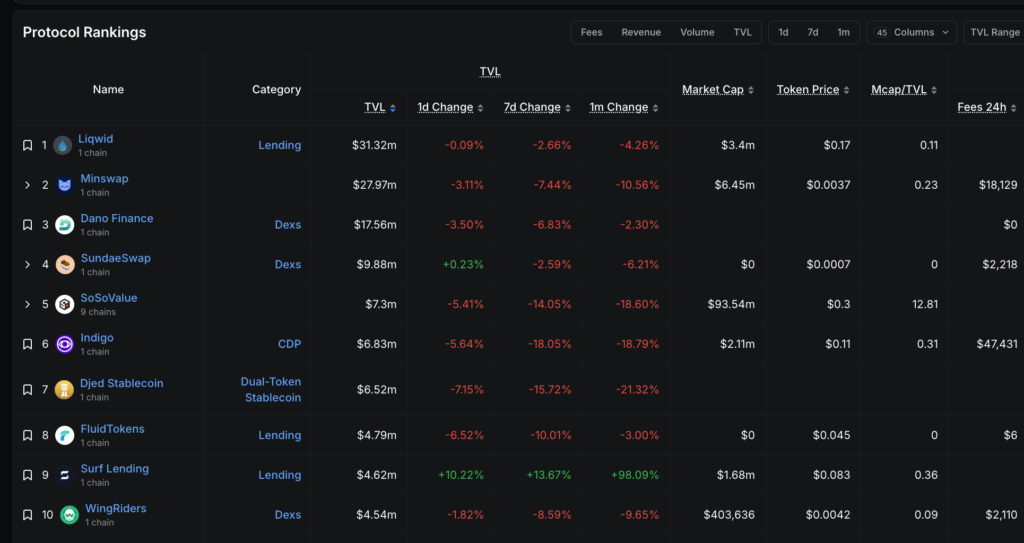Click the 12.81 Mcap/TVL value
The height and width of the screenshot is (543, 1024).
click(x=925, y=304)
